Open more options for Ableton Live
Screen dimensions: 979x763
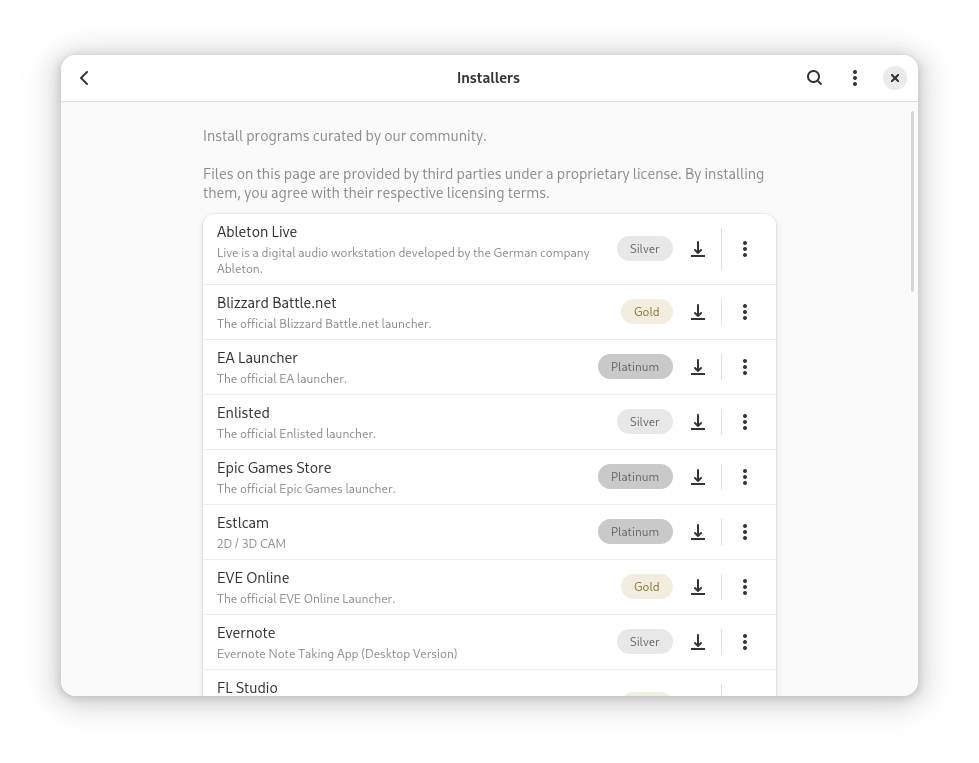coord(745,249)
